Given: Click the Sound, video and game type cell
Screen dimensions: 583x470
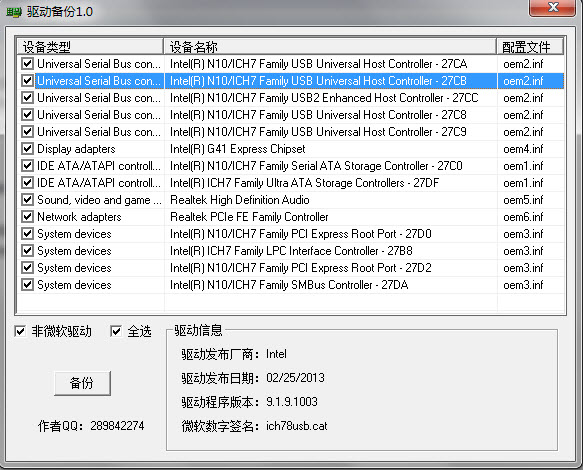Looking at the screenshot, I should (99, 200).
